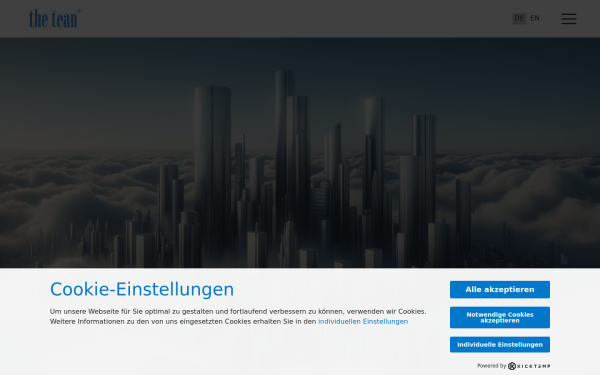Click the Cookie-Einstellungen heading
The image size is (600, 375).
point(142,289)
